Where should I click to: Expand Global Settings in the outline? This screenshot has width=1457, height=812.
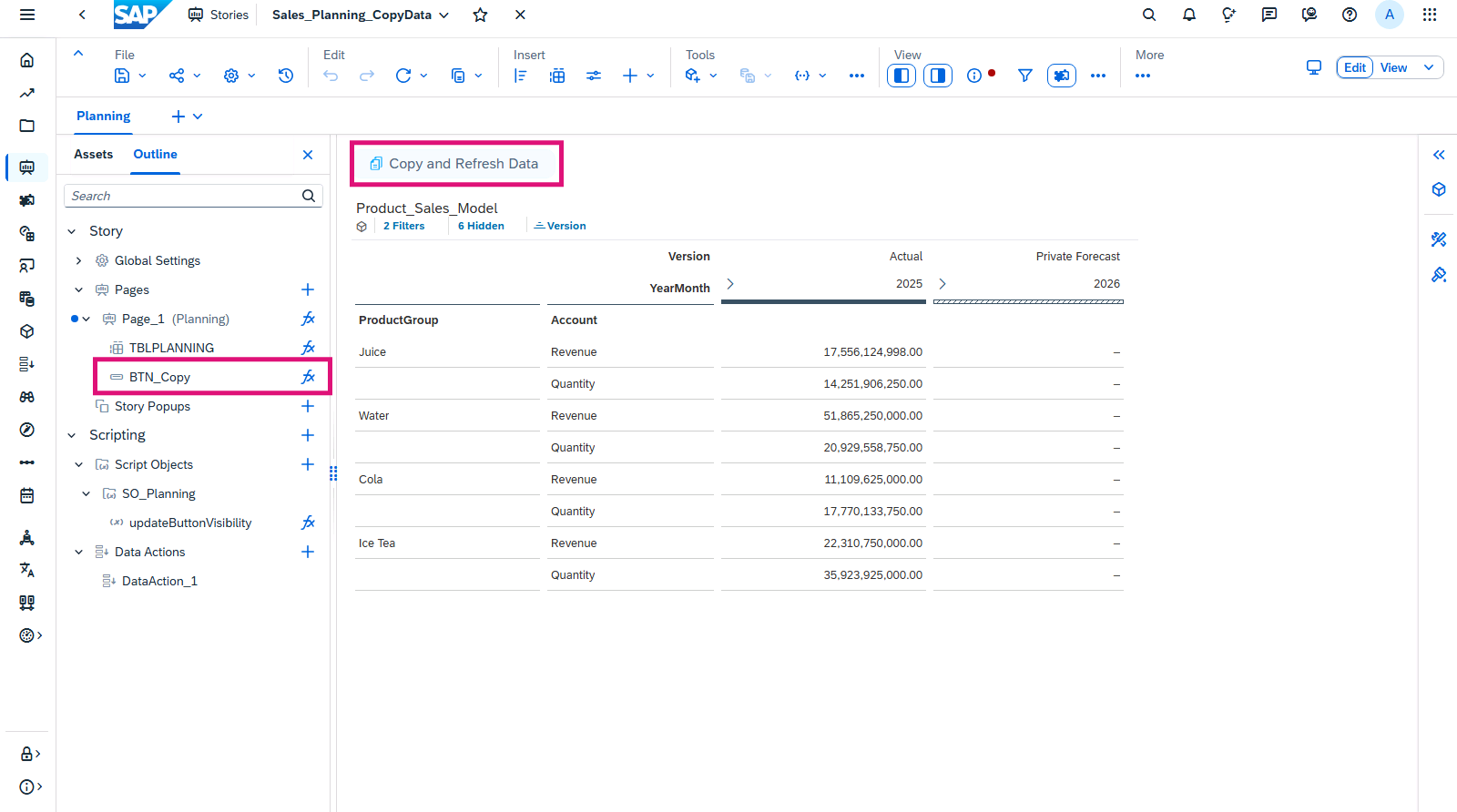tap(79, 260)
